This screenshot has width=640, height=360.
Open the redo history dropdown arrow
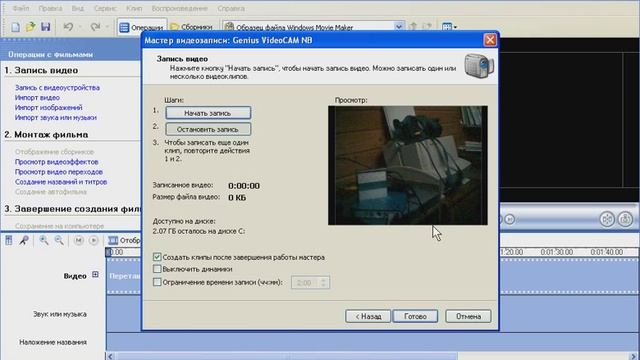[107, 27]
